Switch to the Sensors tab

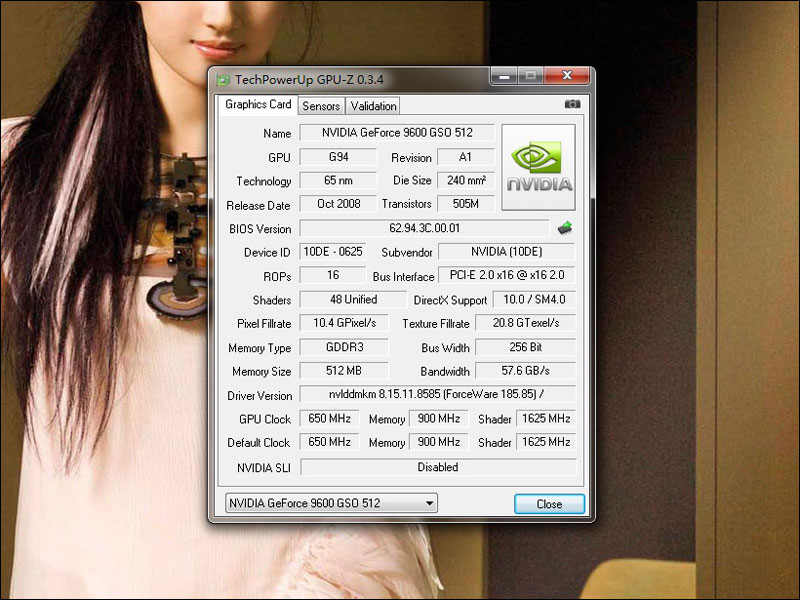point(321,106)
